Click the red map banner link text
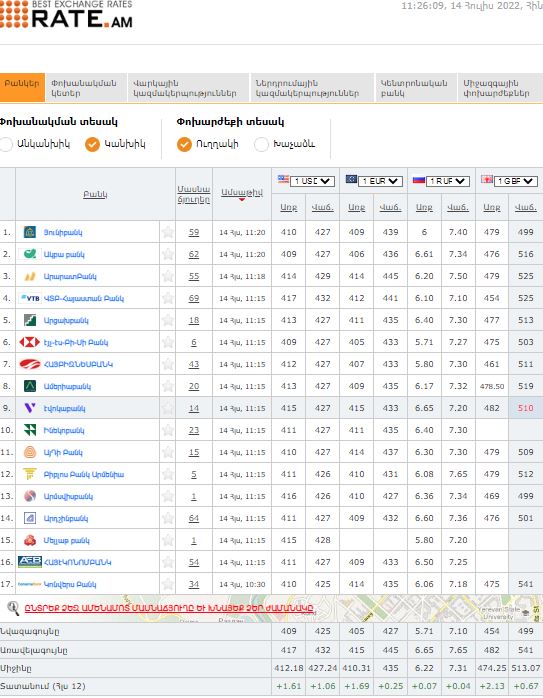 click(169, 608)
